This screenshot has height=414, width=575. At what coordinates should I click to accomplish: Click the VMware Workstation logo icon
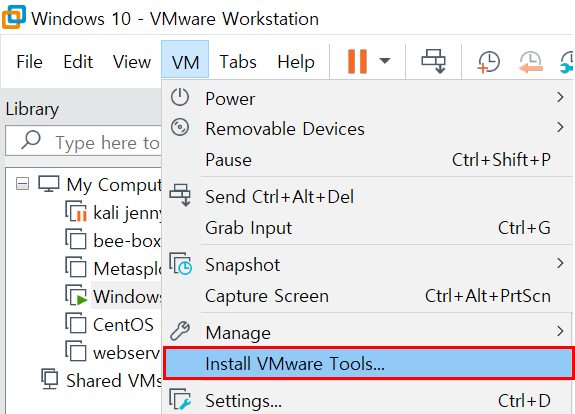pyautogui.click(x=14, y=17)
